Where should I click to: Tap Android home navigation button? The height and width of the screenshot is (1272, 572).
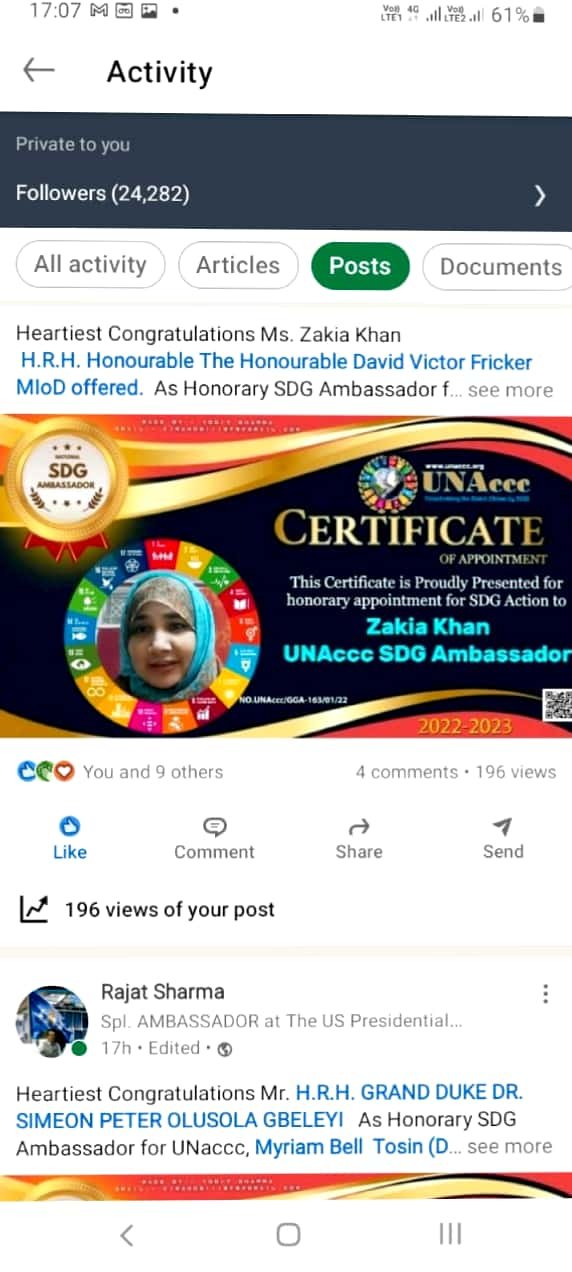(288, 1234)
